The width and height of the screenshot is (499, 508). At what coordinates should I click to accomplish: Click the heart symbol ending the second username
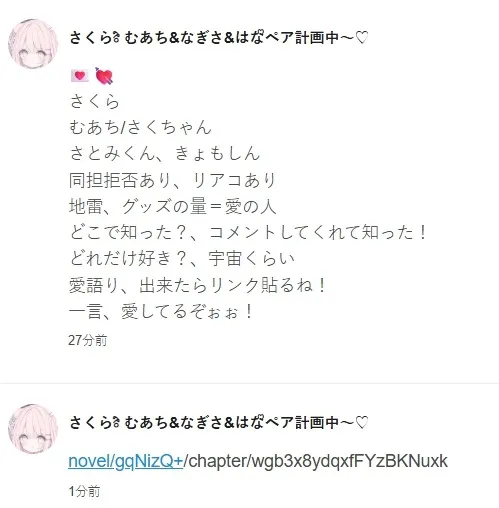tap(362, 422)
